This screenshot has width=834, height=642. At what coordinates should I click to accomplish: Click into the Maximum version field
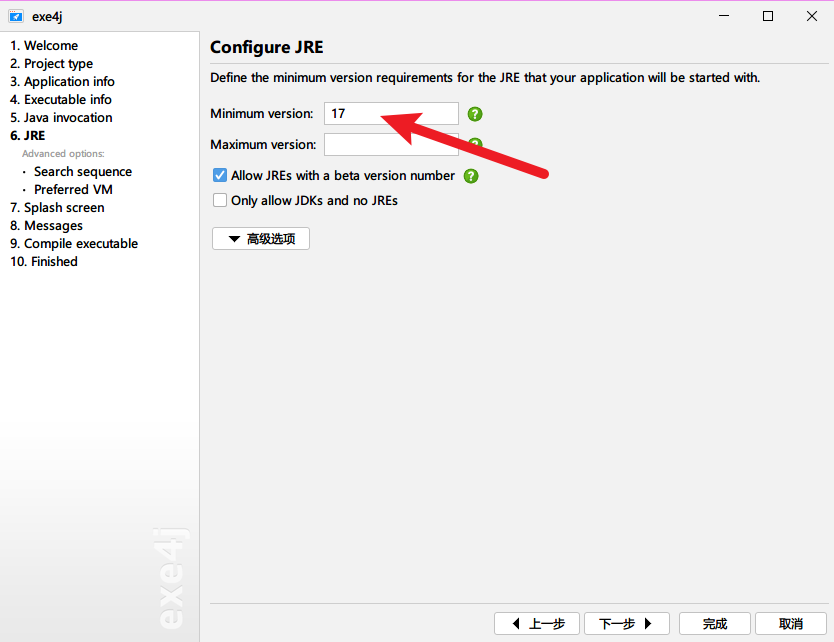coord(391,144)
